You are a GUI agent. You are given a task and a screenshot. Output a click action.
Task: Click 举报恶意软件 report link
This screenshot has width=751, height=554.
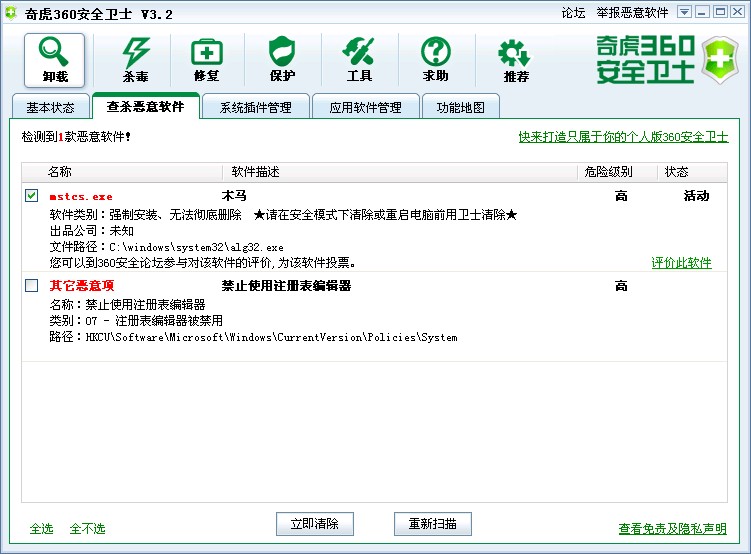(x=632, y=13)
